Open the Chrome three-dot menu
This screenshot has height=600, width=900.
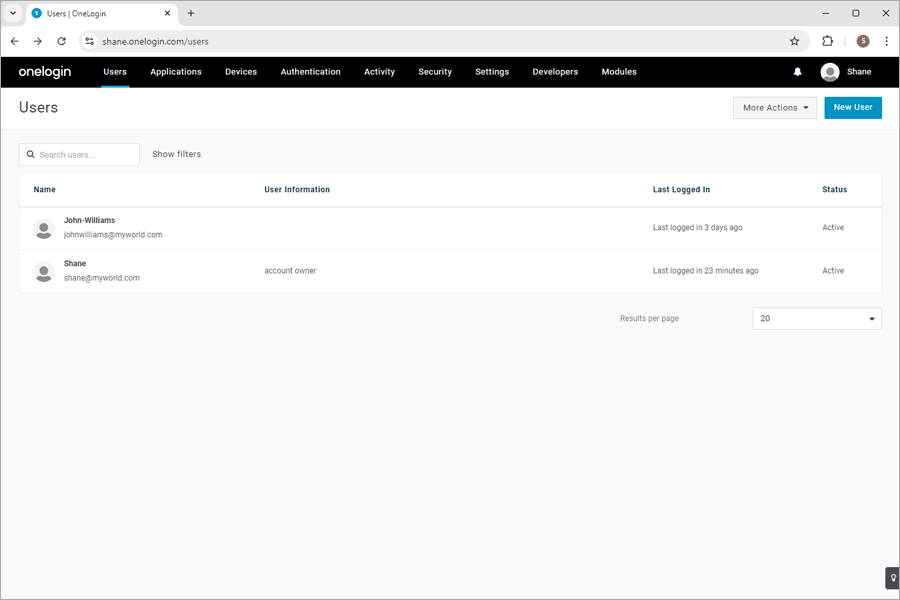886,41
